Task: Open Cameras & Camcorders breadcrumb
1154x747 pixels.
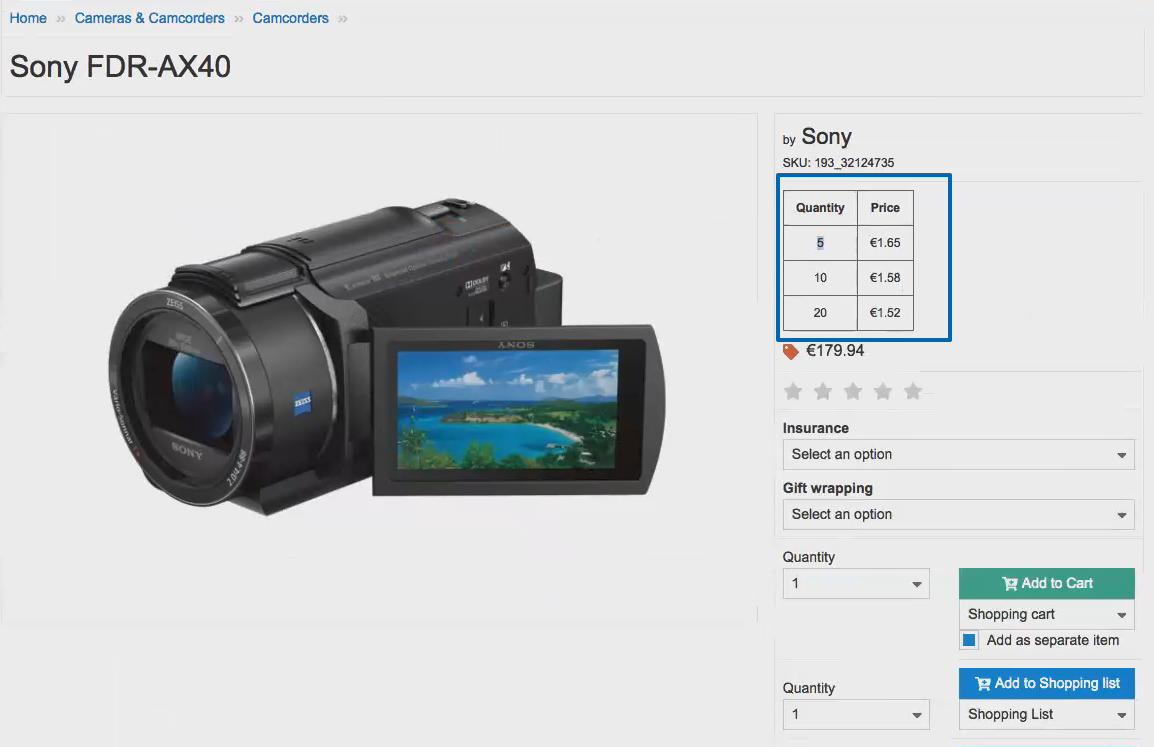Action: [149, 18]
